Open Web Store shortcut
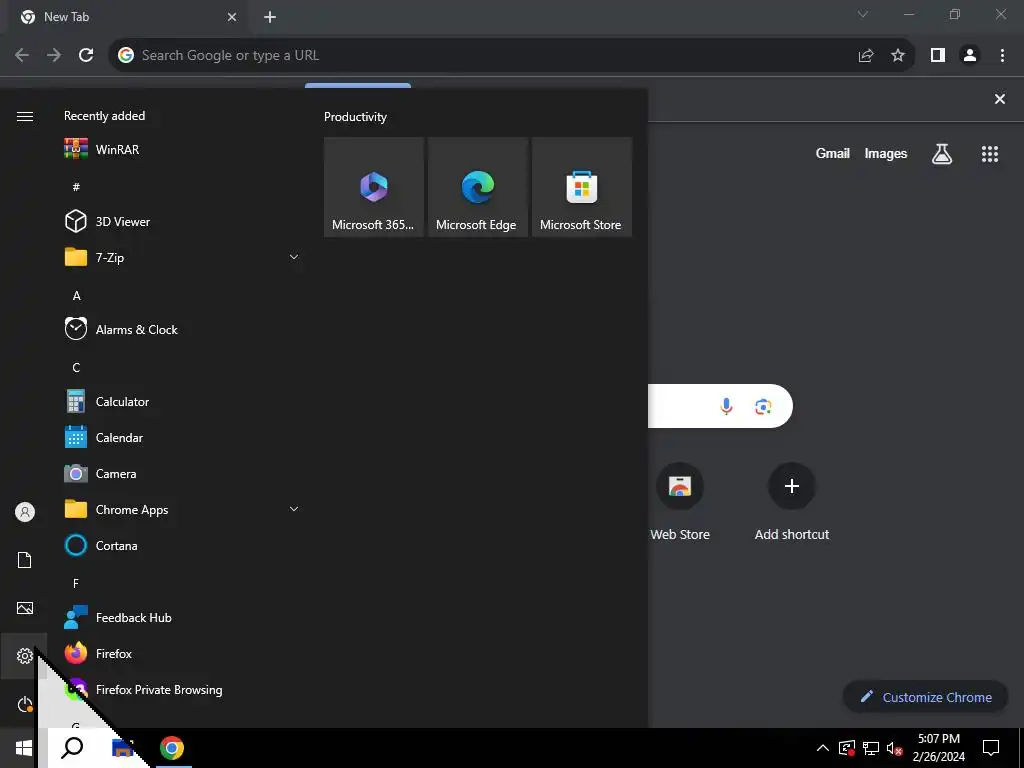The height and width of the screenshot is (768, 1024). tap(680, 502)
